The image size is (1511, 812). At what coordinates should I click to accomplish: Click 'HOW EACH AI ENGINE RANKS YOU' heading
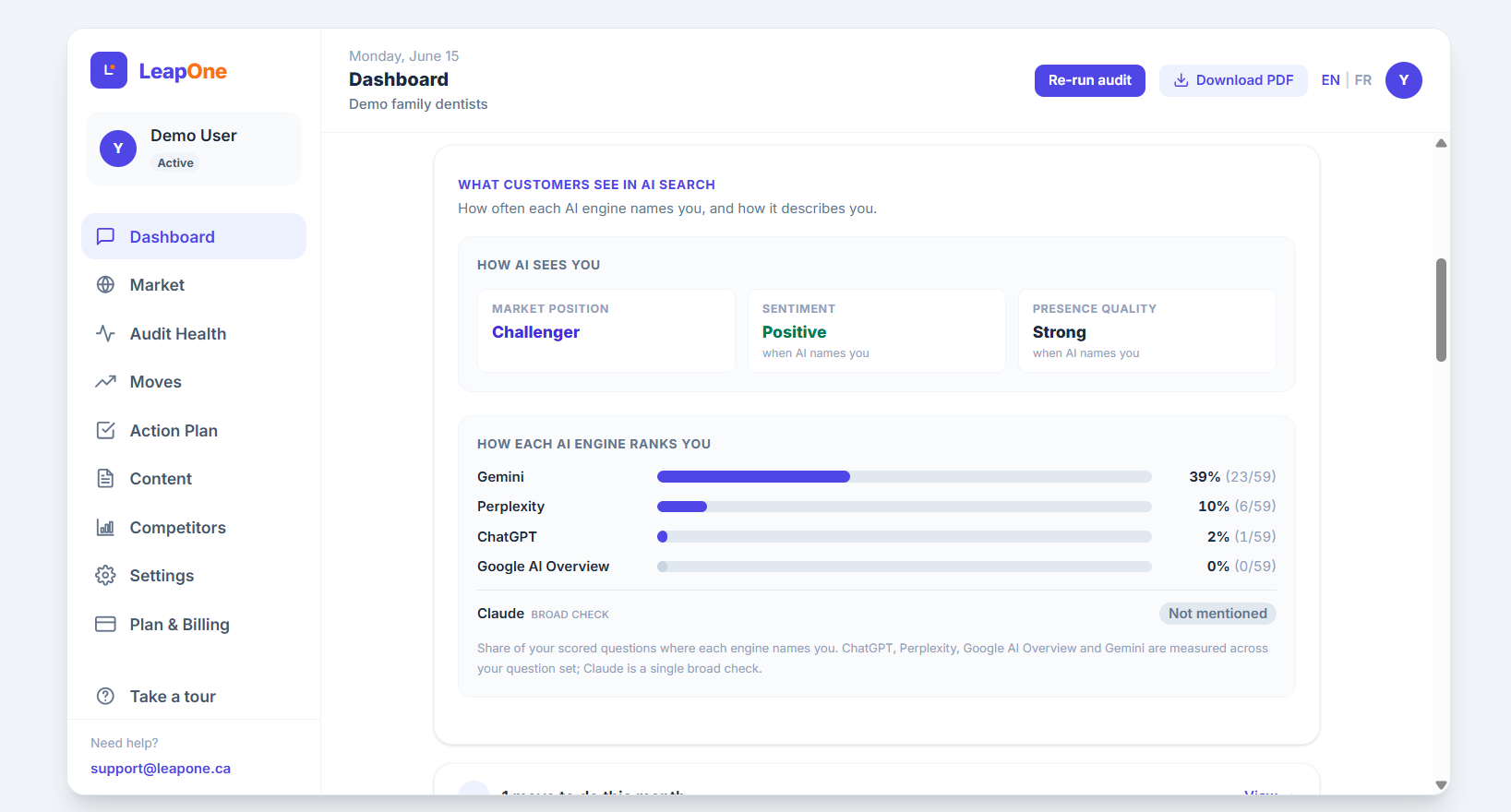pos(594,444)
